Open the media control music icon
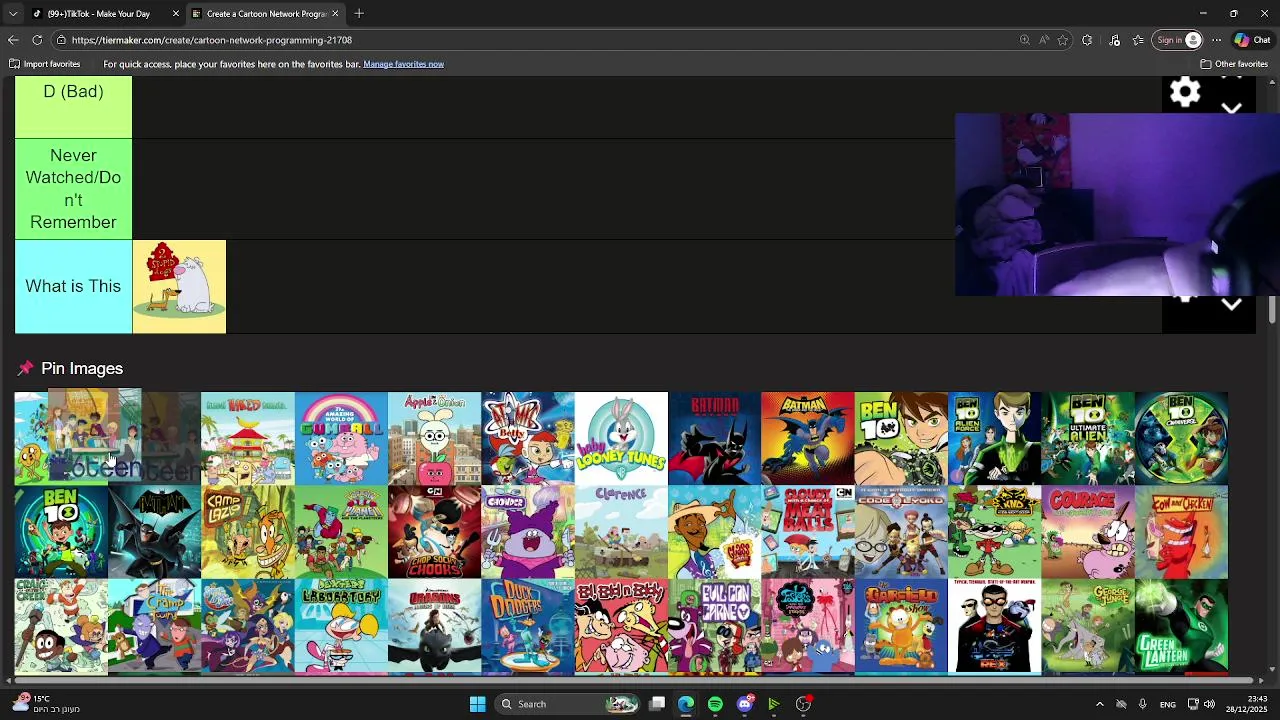The width and height of the screenshot is (1280, 720). point(1115,40)
